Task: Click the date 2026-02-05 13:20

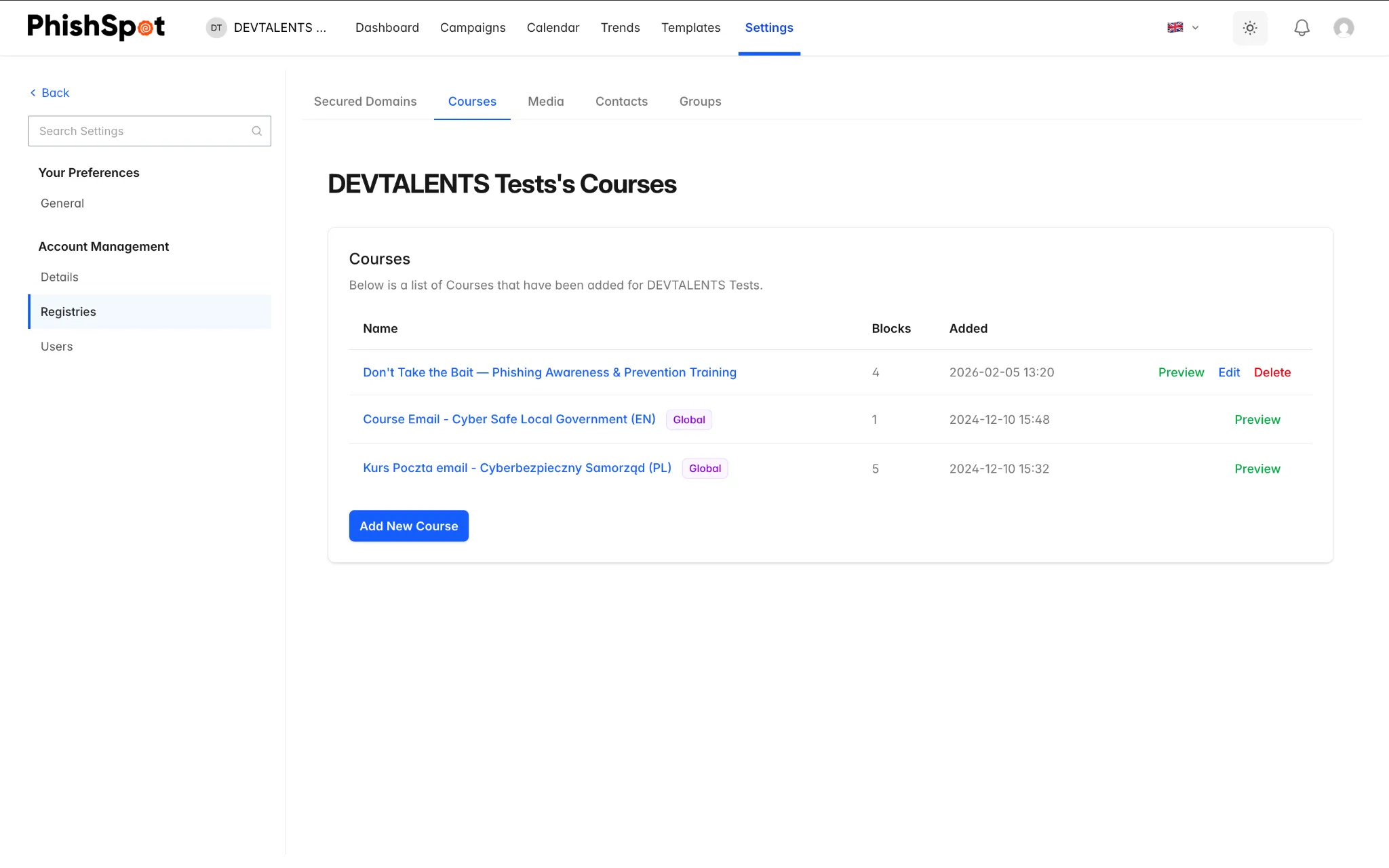Action: [x=1002, y=372]
